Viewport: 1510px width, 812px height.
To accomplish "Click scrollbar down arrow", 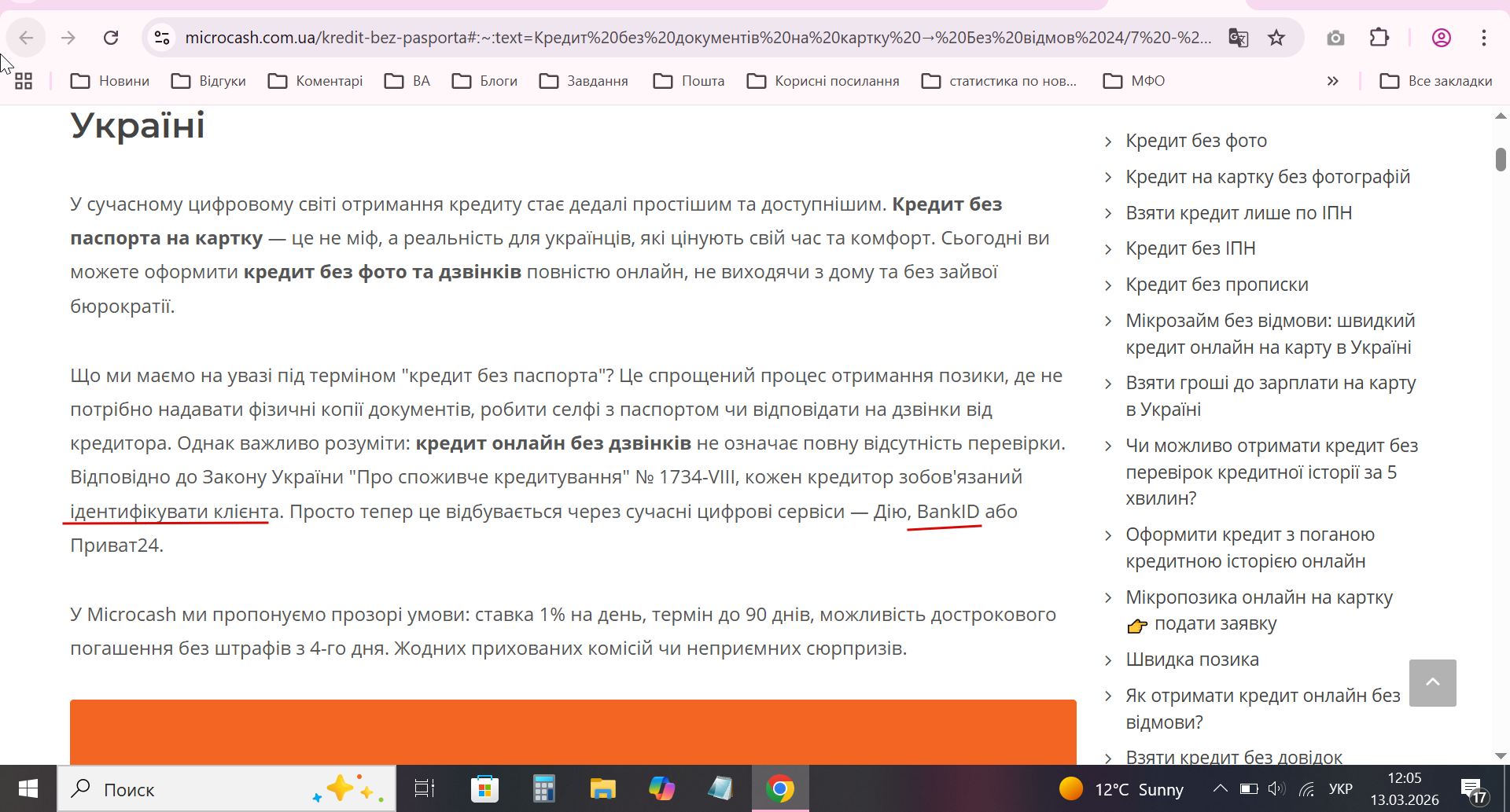I will pos(1501,756).
